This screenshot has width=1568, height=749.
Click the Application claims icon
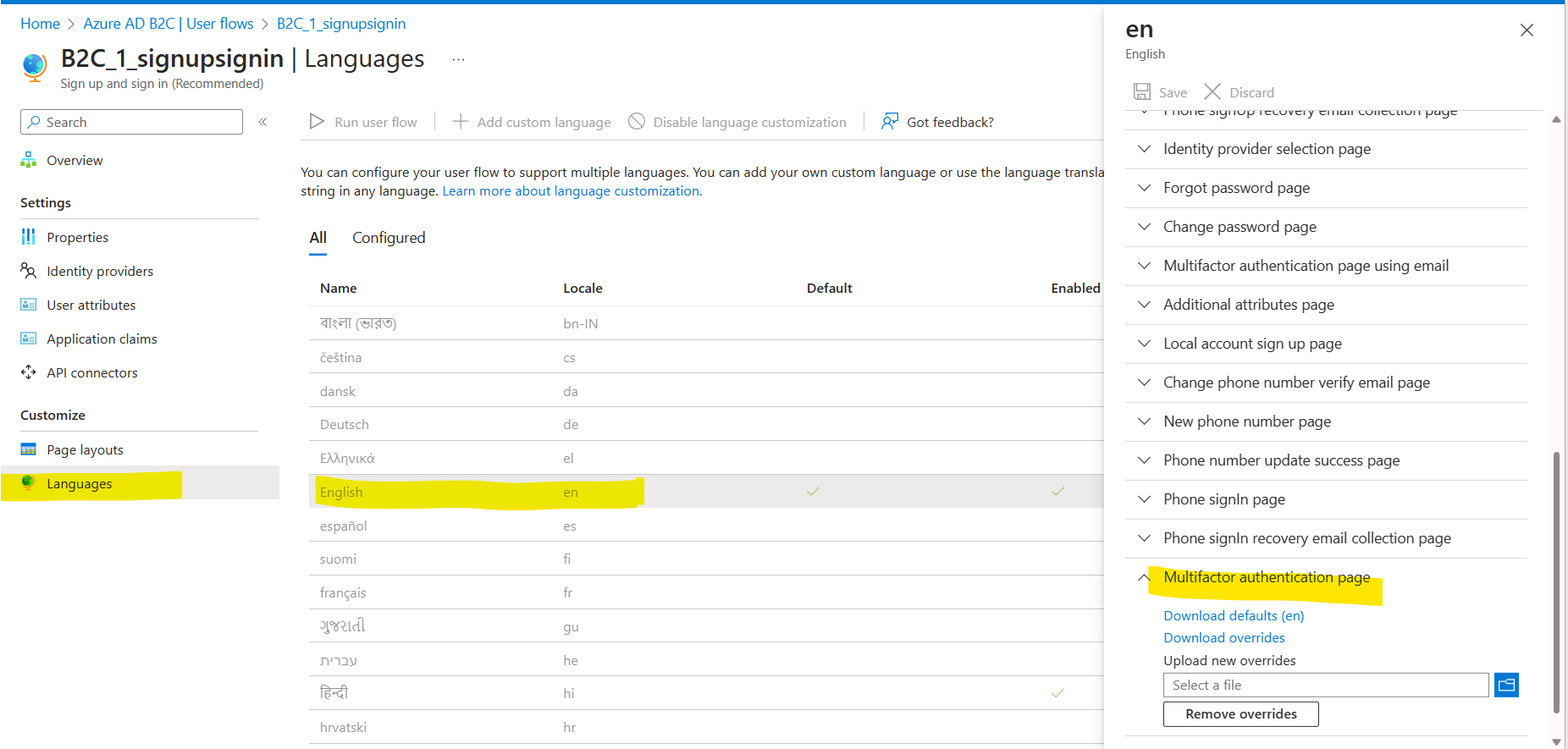pyautogui.click(x=29, y=339)
